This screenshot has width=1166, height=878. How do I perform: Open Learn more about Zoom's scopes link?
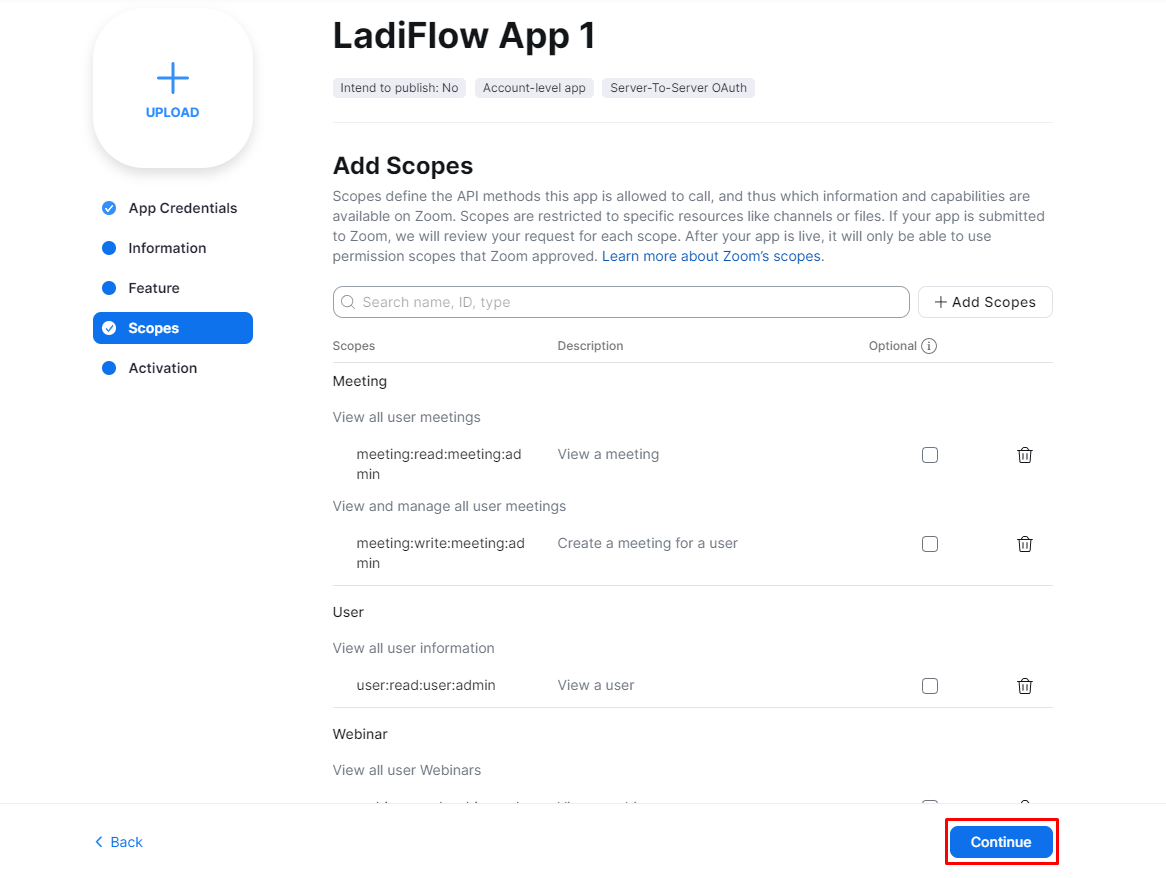[712, 256]
